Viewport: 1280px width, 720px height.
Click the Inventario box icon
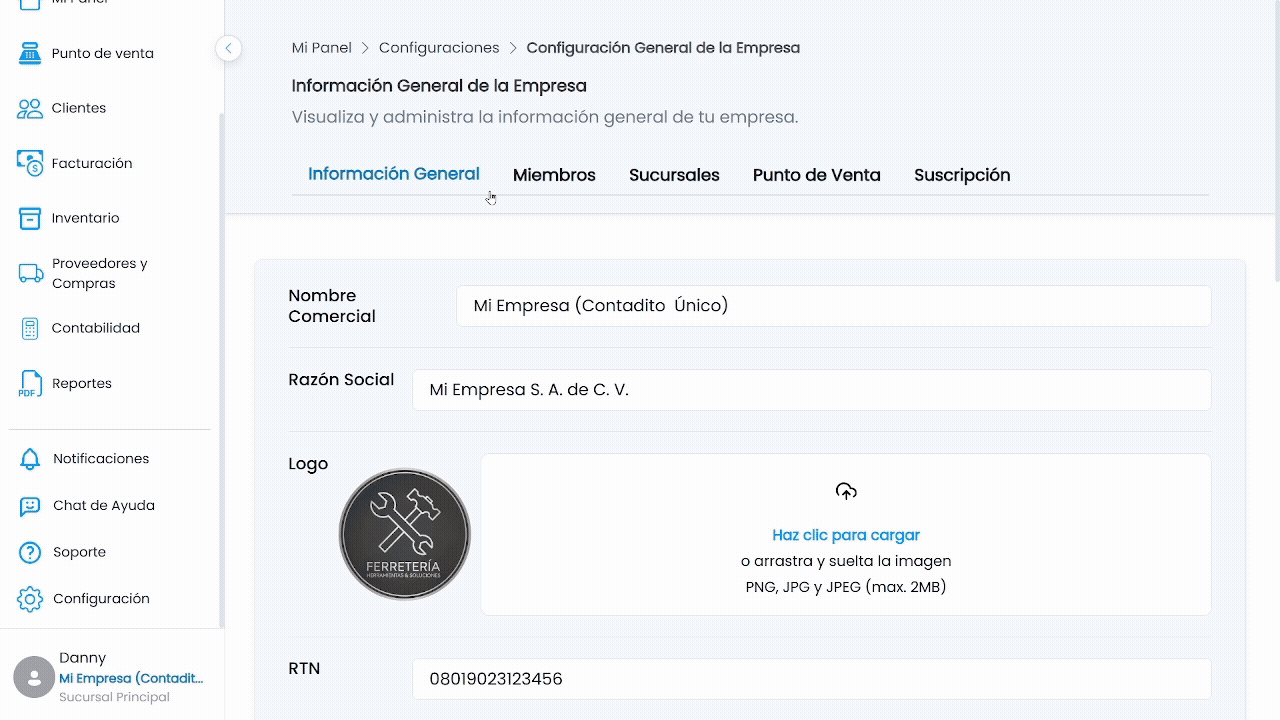(x=30, y=218)
